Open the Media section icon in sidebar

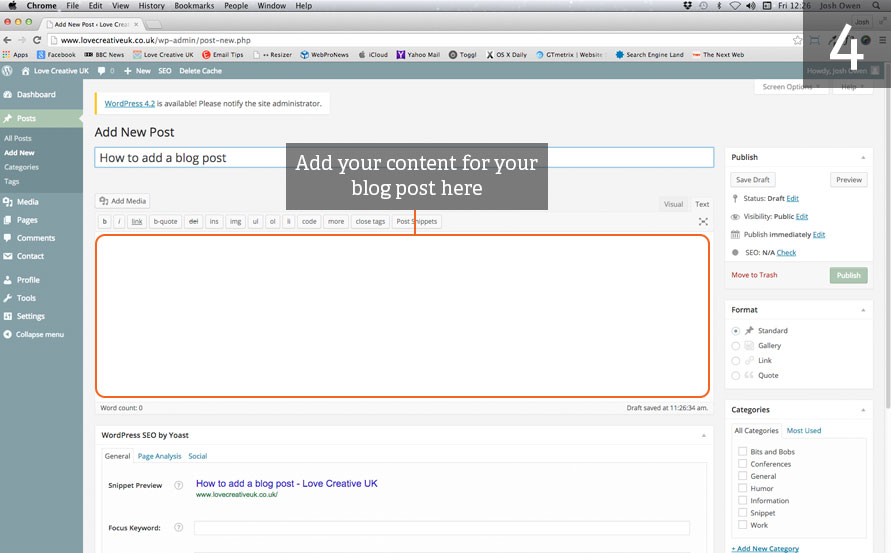tap(8, 202)
